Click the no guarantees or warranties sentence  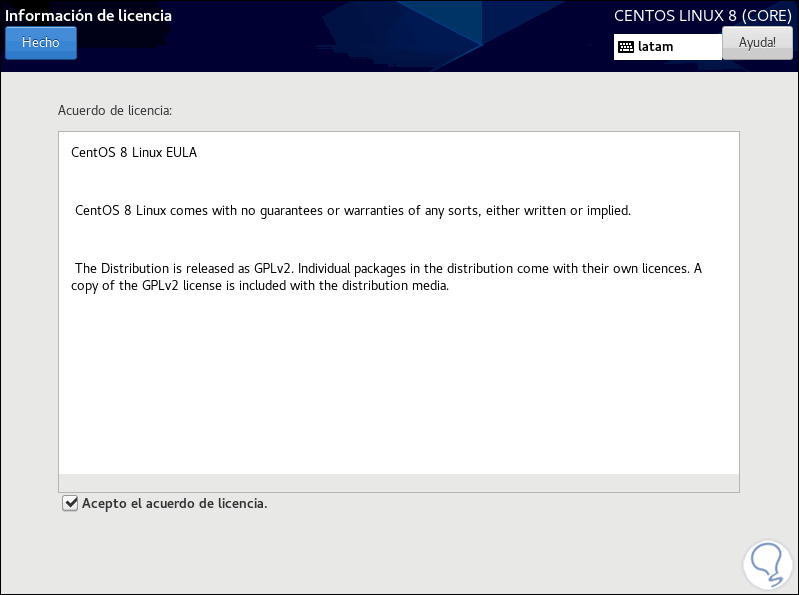click(x=353, y=211)
